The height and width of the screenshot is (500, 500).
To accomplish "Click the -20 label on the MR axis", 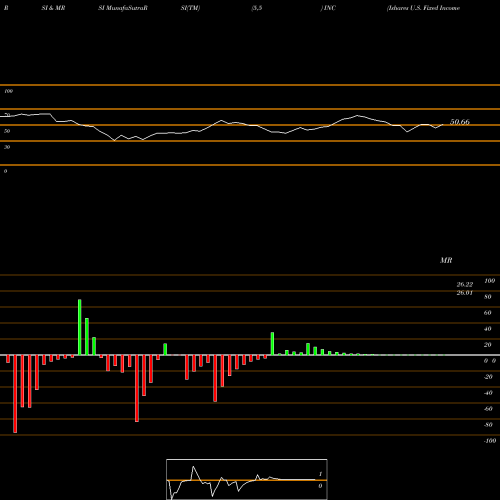I will [x=488, y=377].
